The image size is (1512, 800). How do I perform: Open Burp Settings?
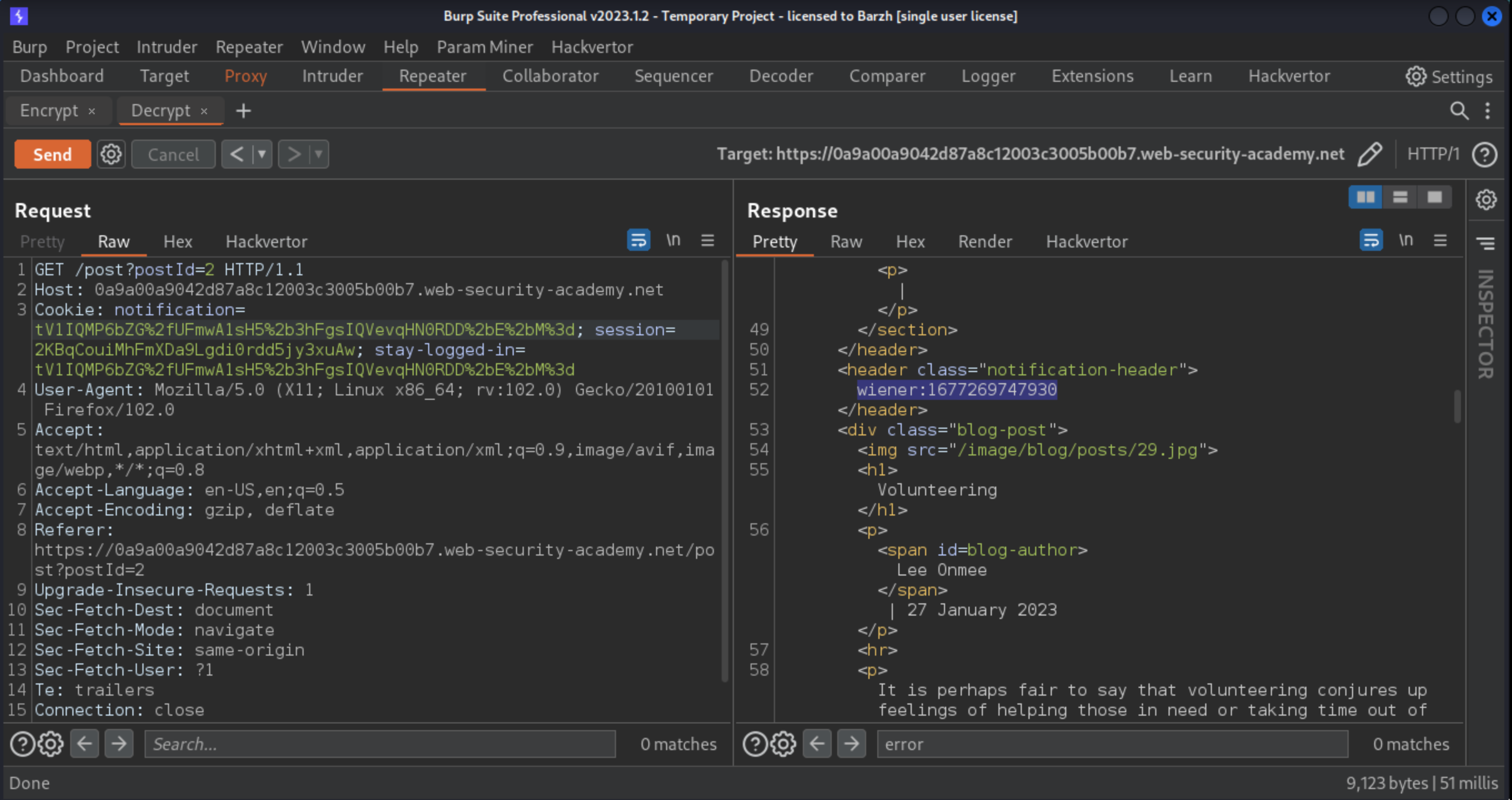tap(1449, 76)
